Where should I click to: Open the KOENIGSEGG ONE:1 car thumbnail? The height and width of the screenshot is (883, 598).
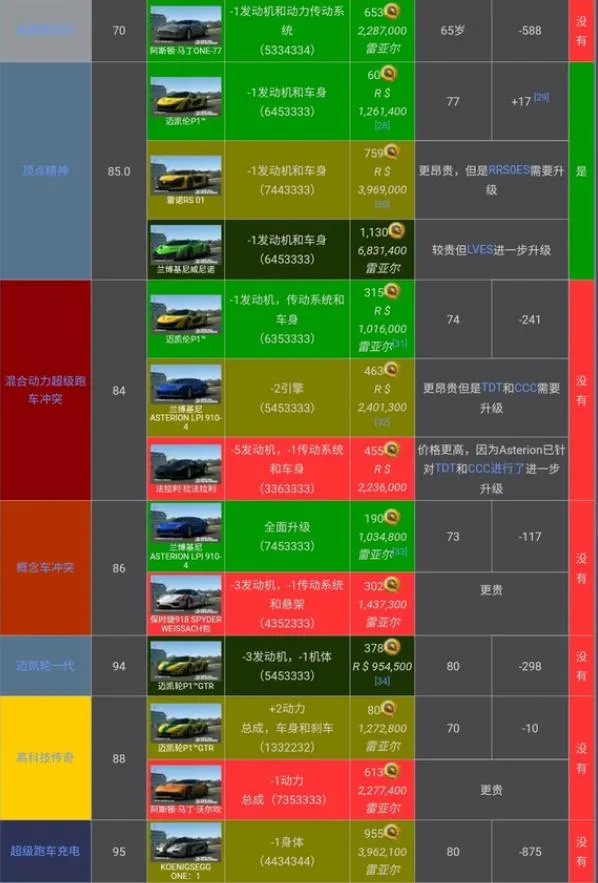pyautogui.click(x=186, y=842)
